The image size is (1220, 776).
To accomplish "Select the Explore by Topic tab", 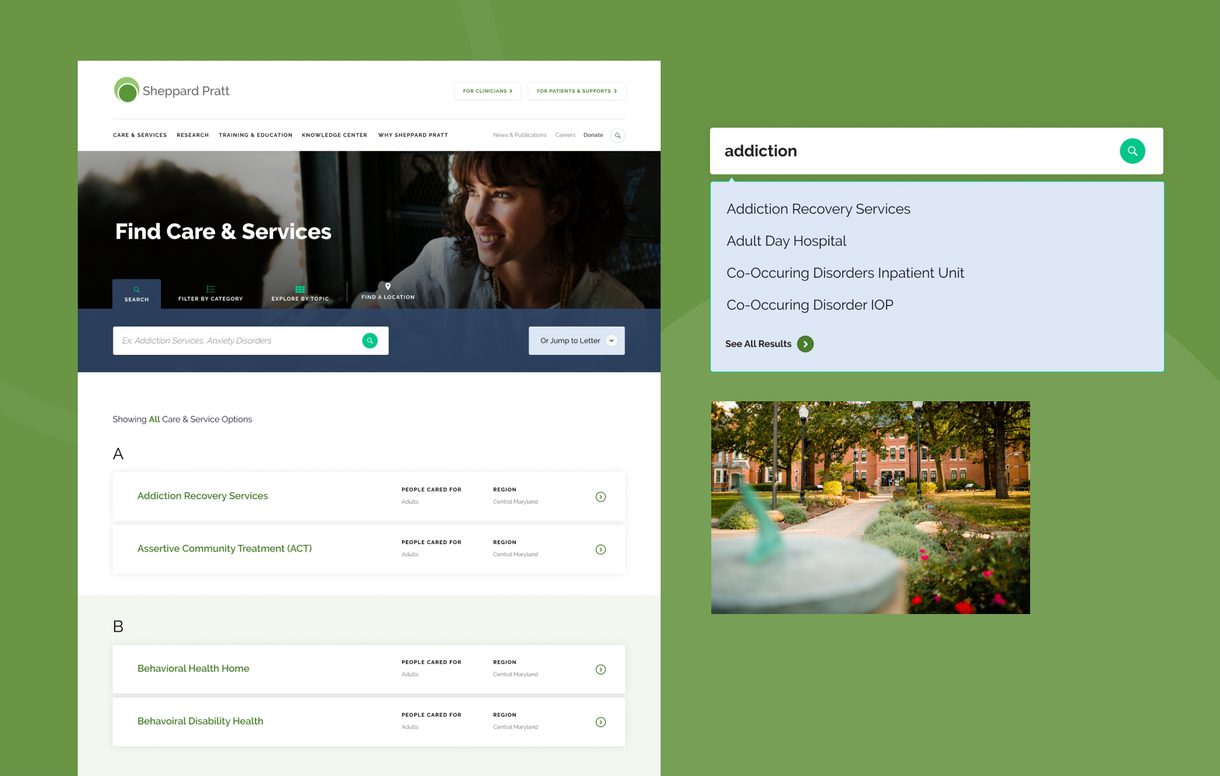I will coord(300,294).
